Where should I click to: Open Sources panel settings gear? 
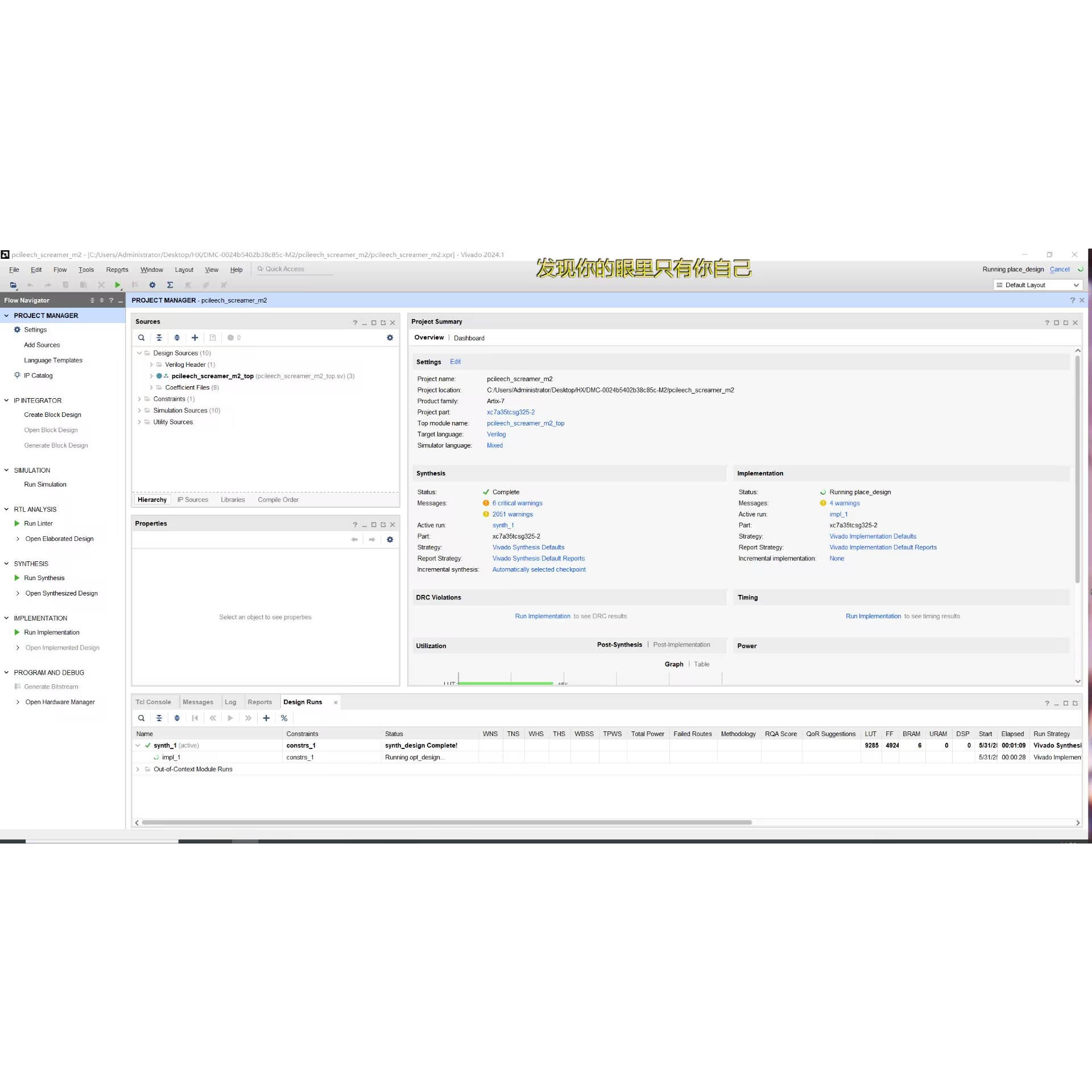tap(390, 338)
